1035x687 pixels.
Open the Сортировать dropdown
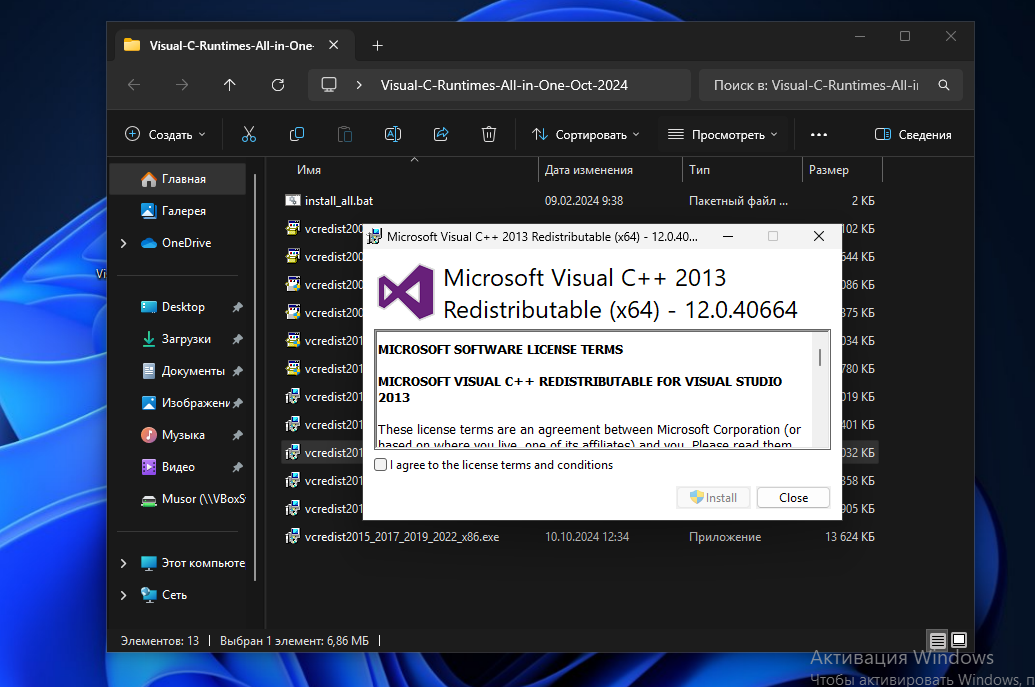pyautogui.click(x=586, y=135)
